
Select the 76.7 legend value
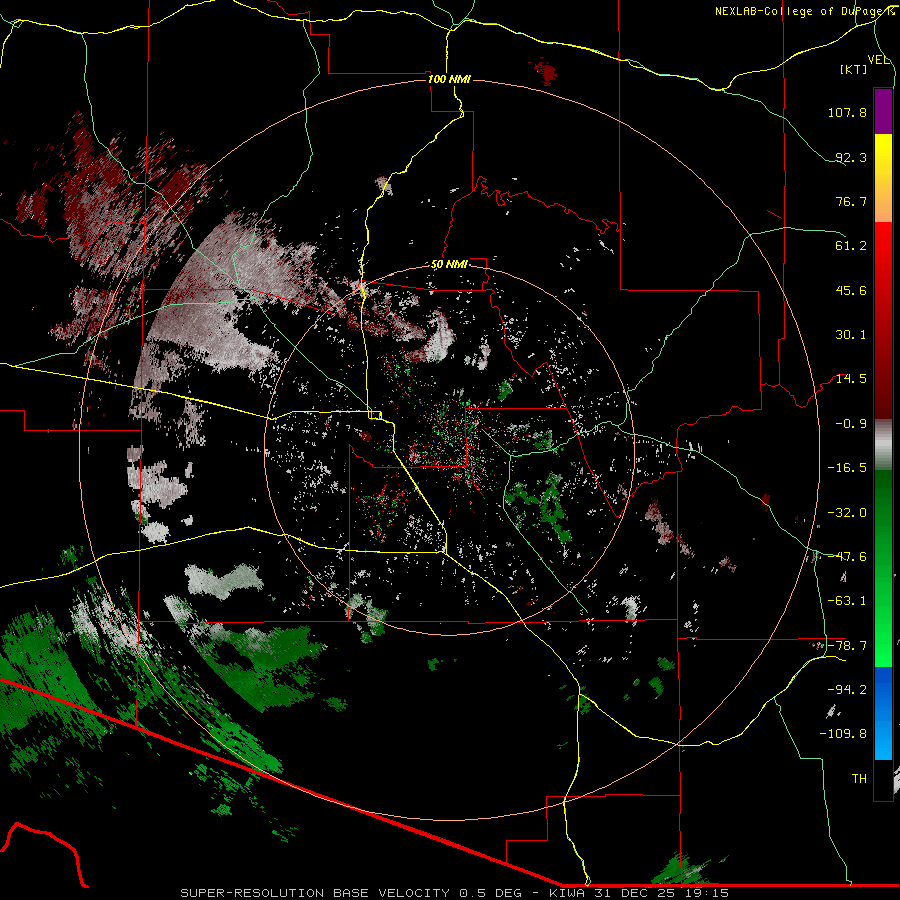click(x=851, y=201)
